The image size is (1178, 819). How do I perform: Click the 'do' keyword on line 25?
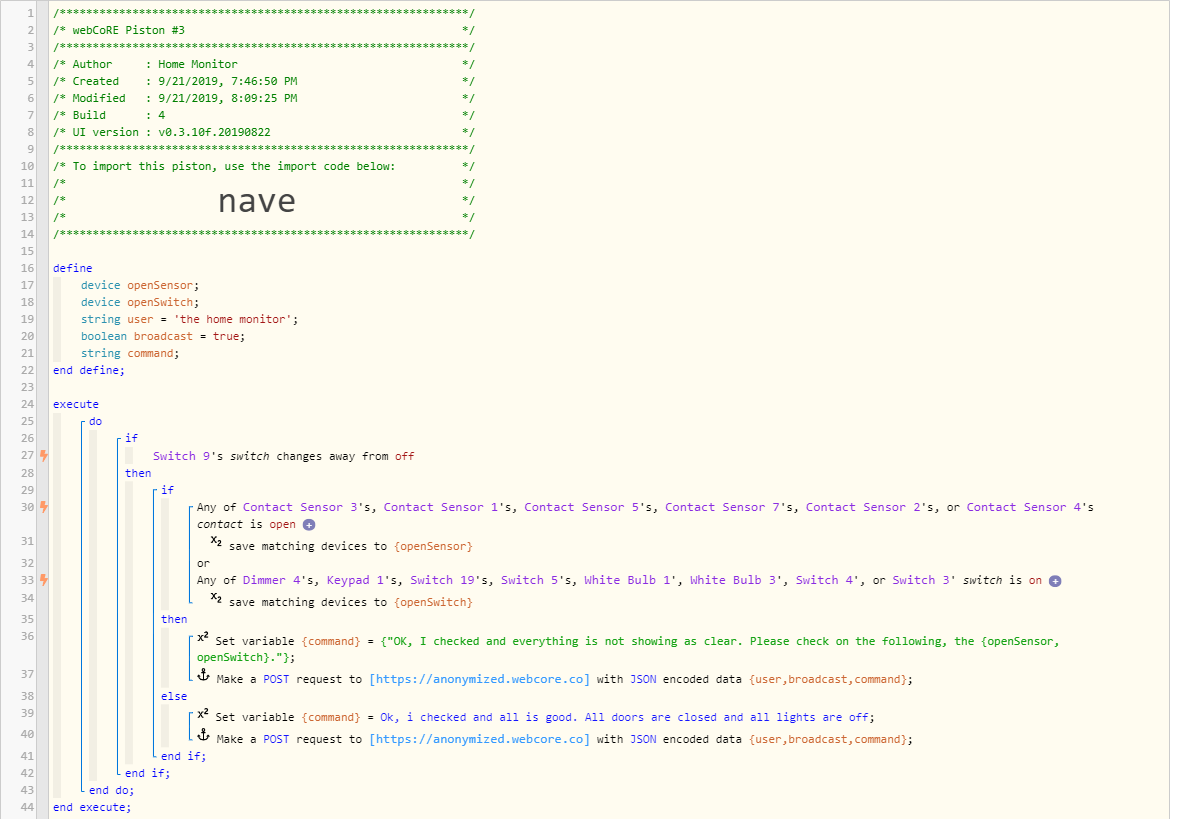95,422
